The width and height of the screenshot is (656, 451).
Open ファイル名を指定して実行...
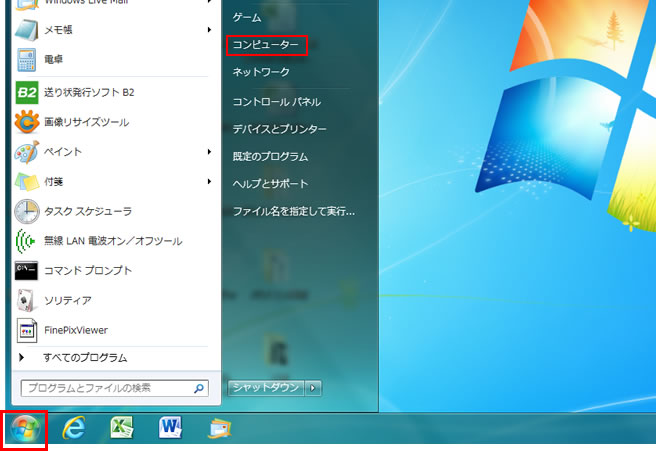click(x=294, y=211)
